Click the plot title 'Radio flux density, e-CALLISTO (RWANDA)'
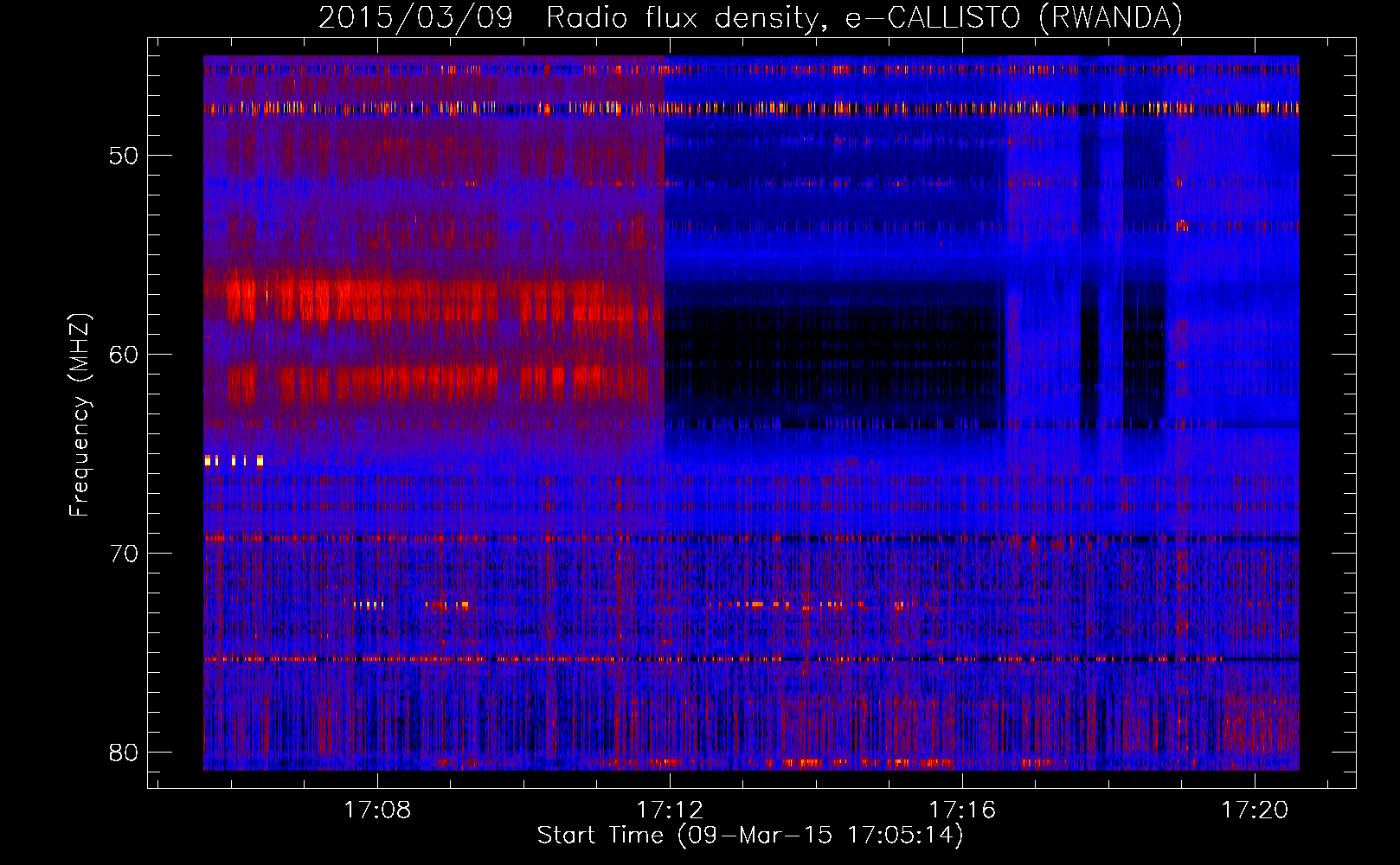Viewport: 1400px width, 865px height. 864,17
